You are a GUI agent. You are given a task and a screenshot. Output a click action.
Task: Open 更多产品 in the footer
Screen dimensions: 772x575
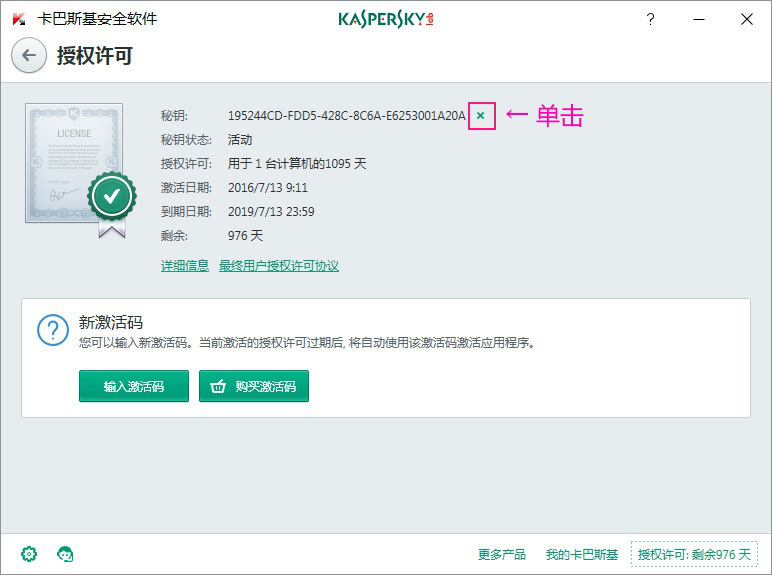[x=502, y=554]
